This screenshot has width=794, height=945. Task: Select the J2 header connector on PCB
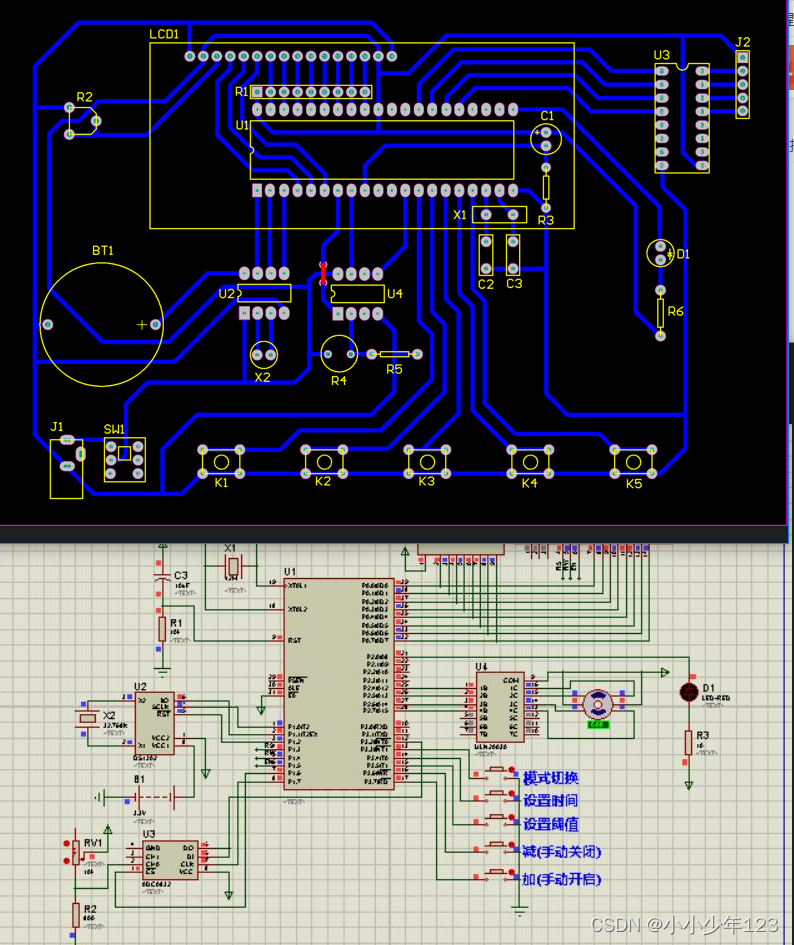(743, 84)
